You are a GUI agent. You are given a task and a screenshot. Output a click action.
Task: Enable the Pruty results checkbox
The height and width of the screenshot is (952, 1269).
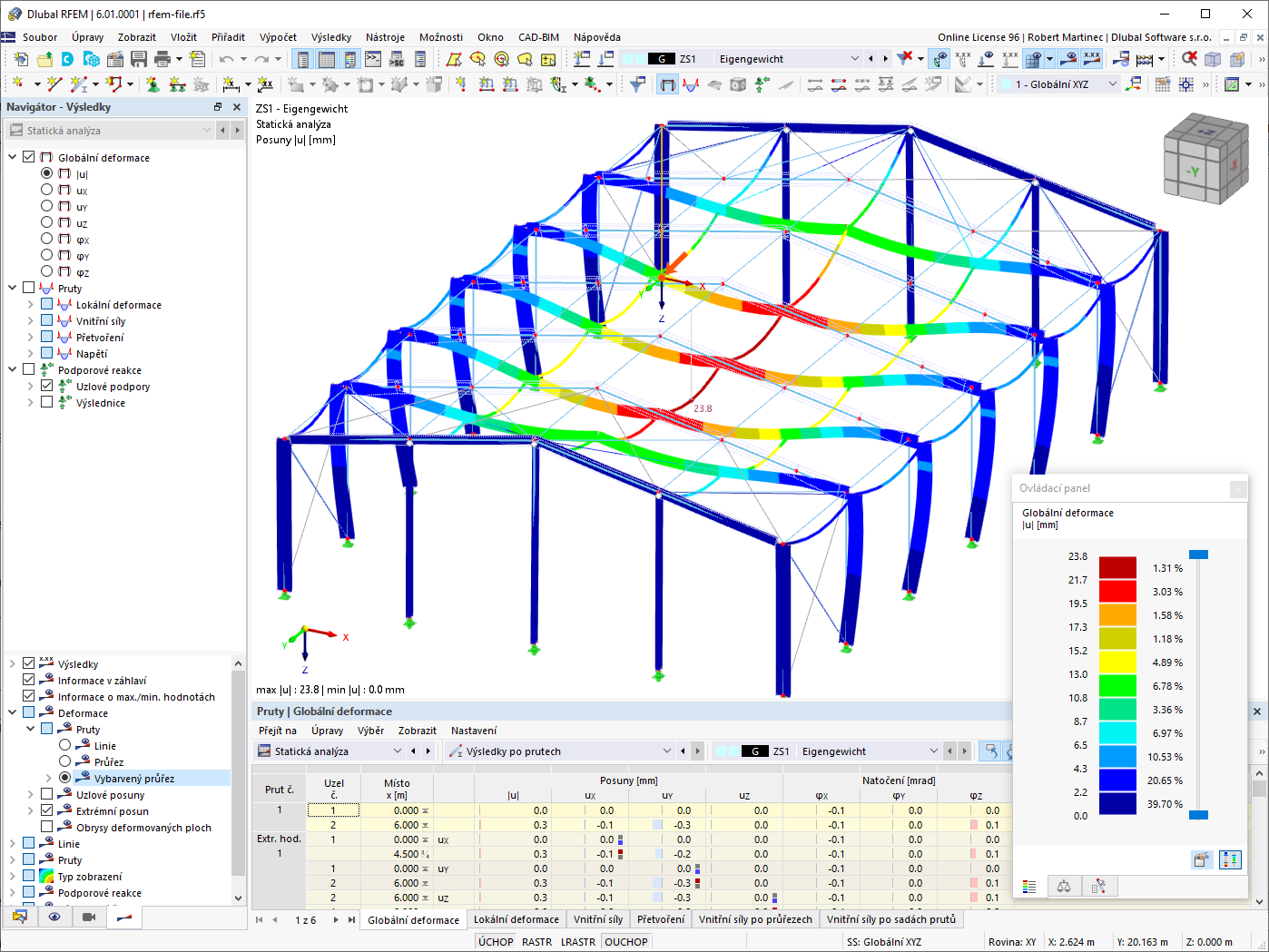pyautogui.click(x=29, y=288)
